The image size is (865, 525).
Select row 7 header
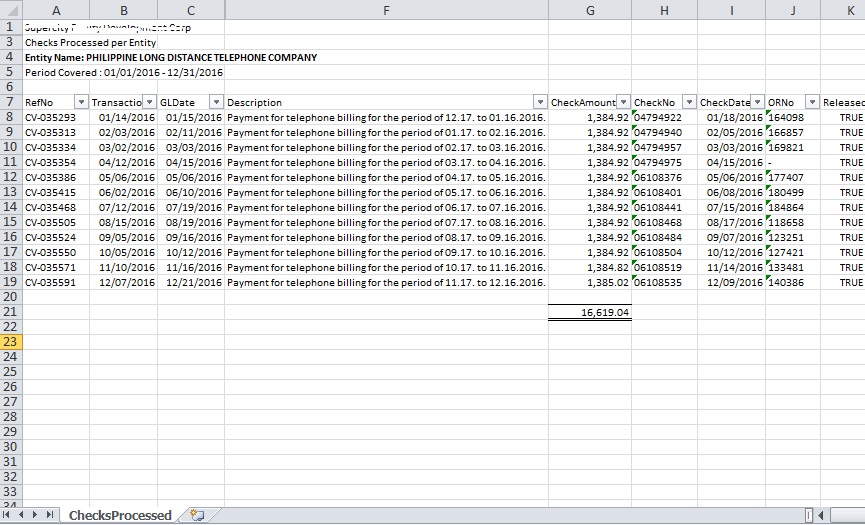11,102
